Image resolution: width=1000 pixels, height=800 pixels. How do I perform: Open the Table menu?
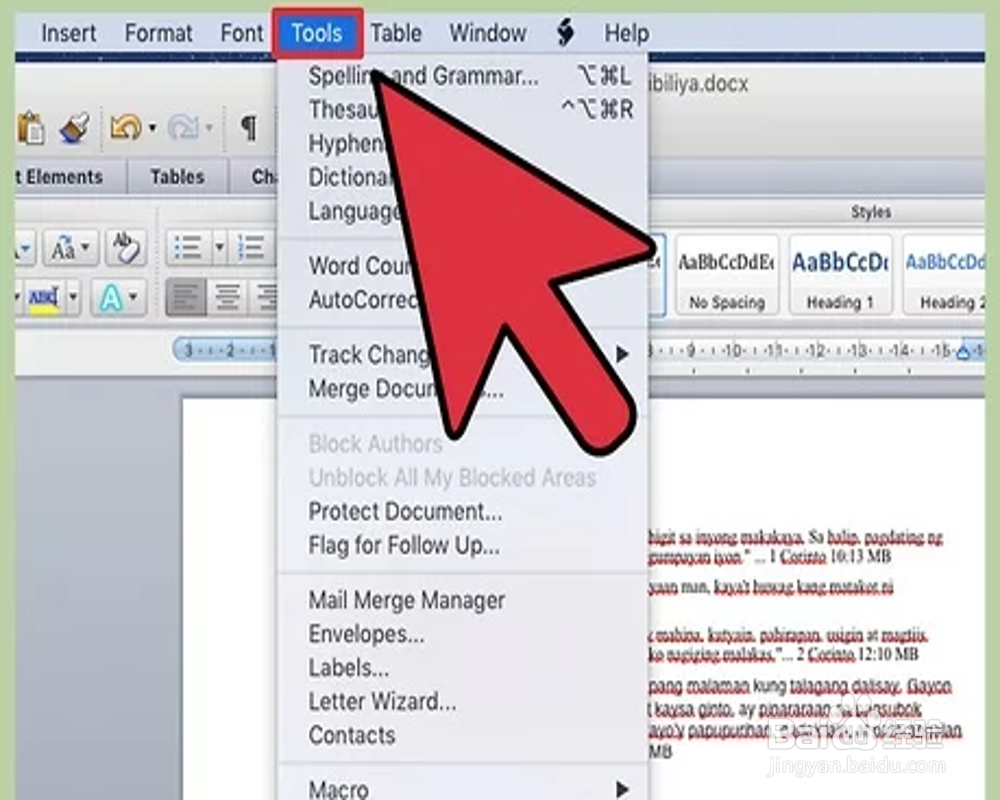click(x=396, y=33)
